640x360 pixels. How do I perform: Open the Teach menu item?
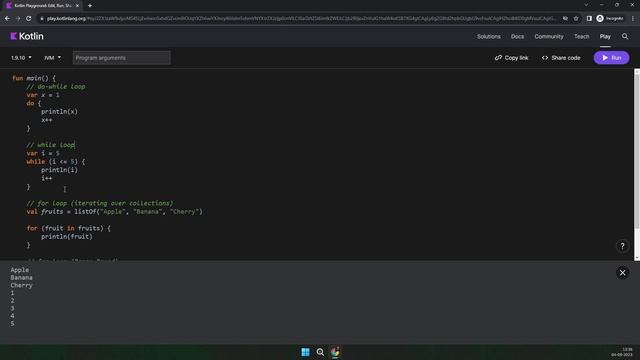581,36
